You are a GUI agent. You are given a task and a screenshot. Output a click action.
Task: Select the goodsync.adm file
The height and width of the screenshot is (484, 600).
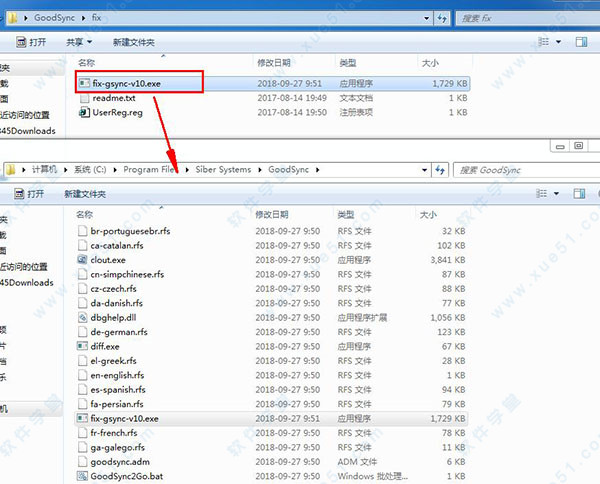[x=120, y=462]
